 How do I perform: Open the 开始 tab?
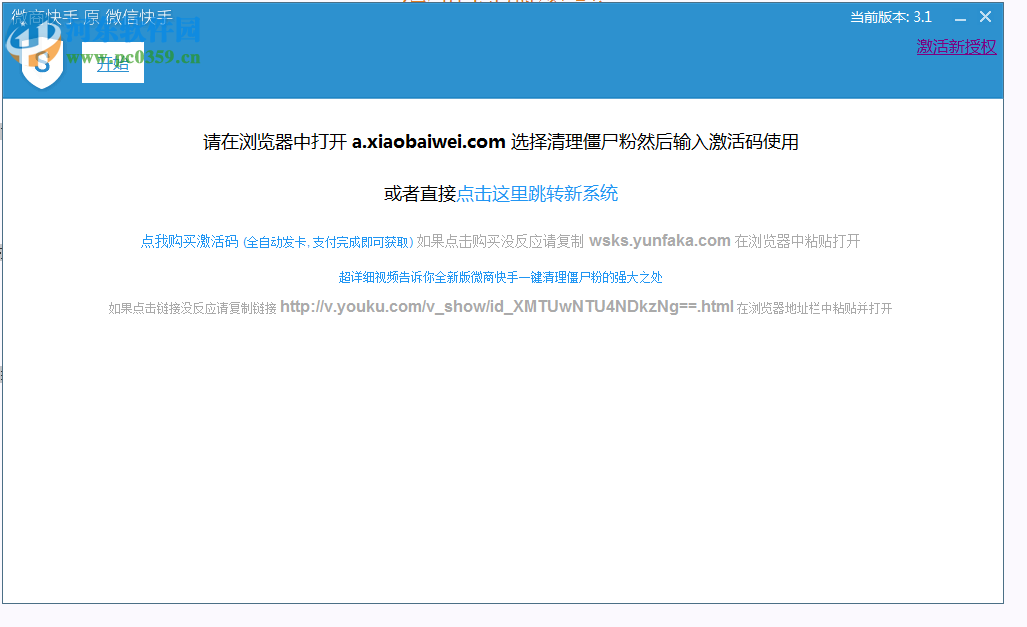[x=113, y=63]
